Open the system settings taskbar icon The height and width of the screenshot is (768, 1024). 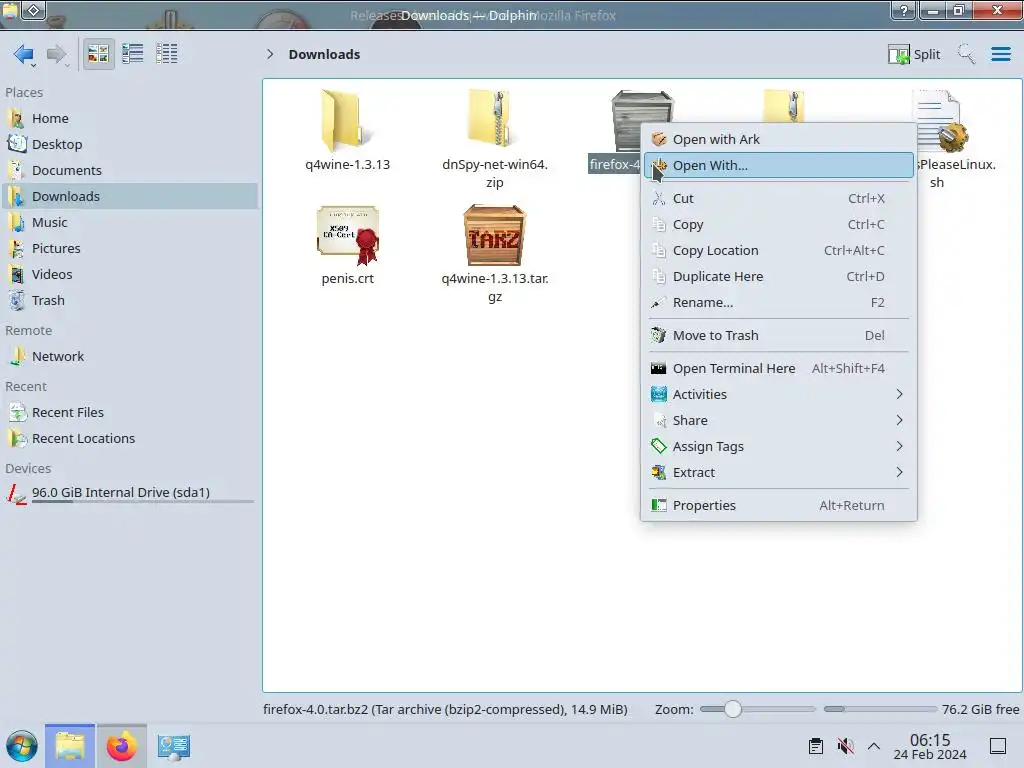[x=173, y=746]
